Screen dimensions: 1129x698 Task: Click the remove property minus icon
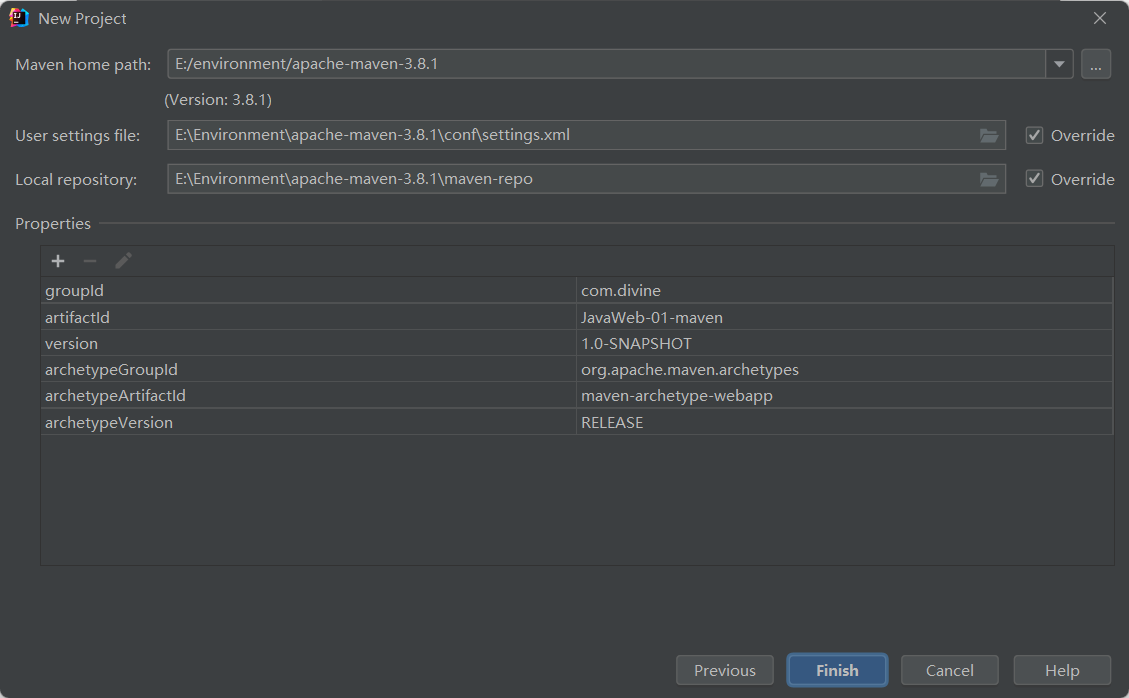click(x=90, y=261)
